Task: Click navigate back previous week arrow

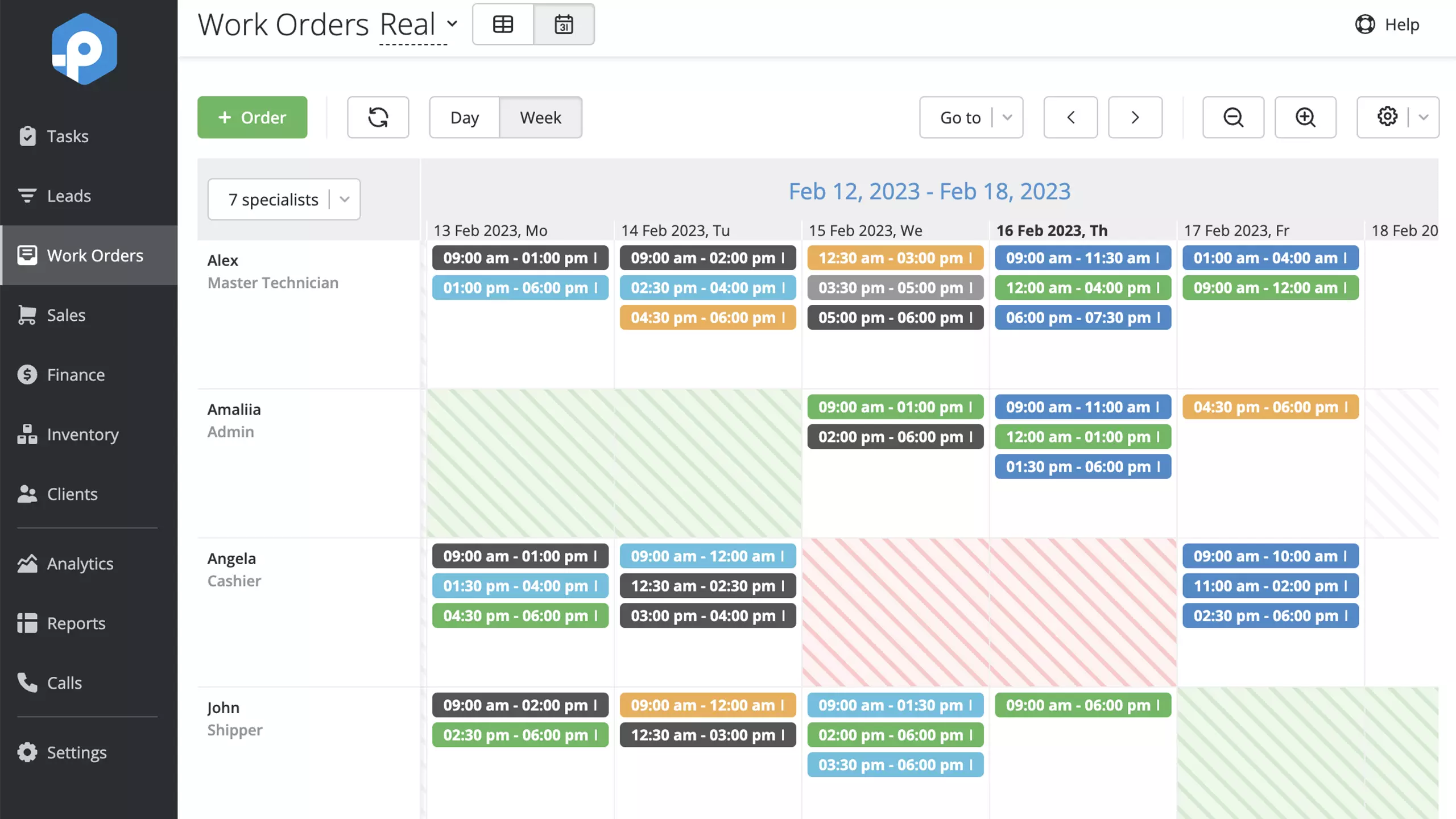Action: click(1071, 117)
